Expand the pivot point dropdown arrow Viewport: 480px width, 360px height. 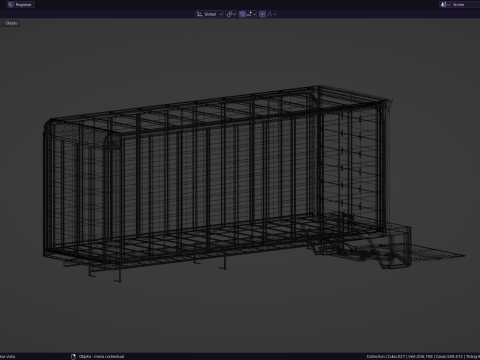coord(234,14)
